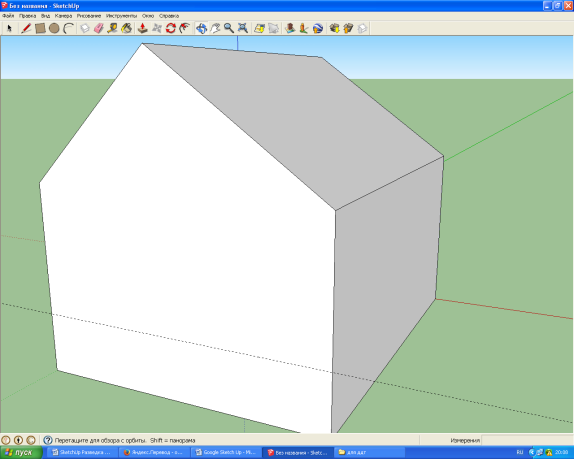
Task: Activate the Make Component tool
Action: tap(85, 28)
